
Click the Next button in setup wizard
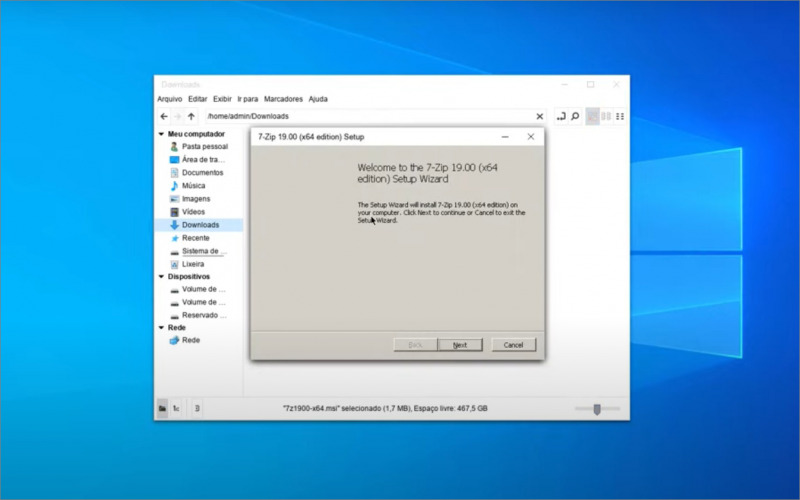[x=459, y=345]
